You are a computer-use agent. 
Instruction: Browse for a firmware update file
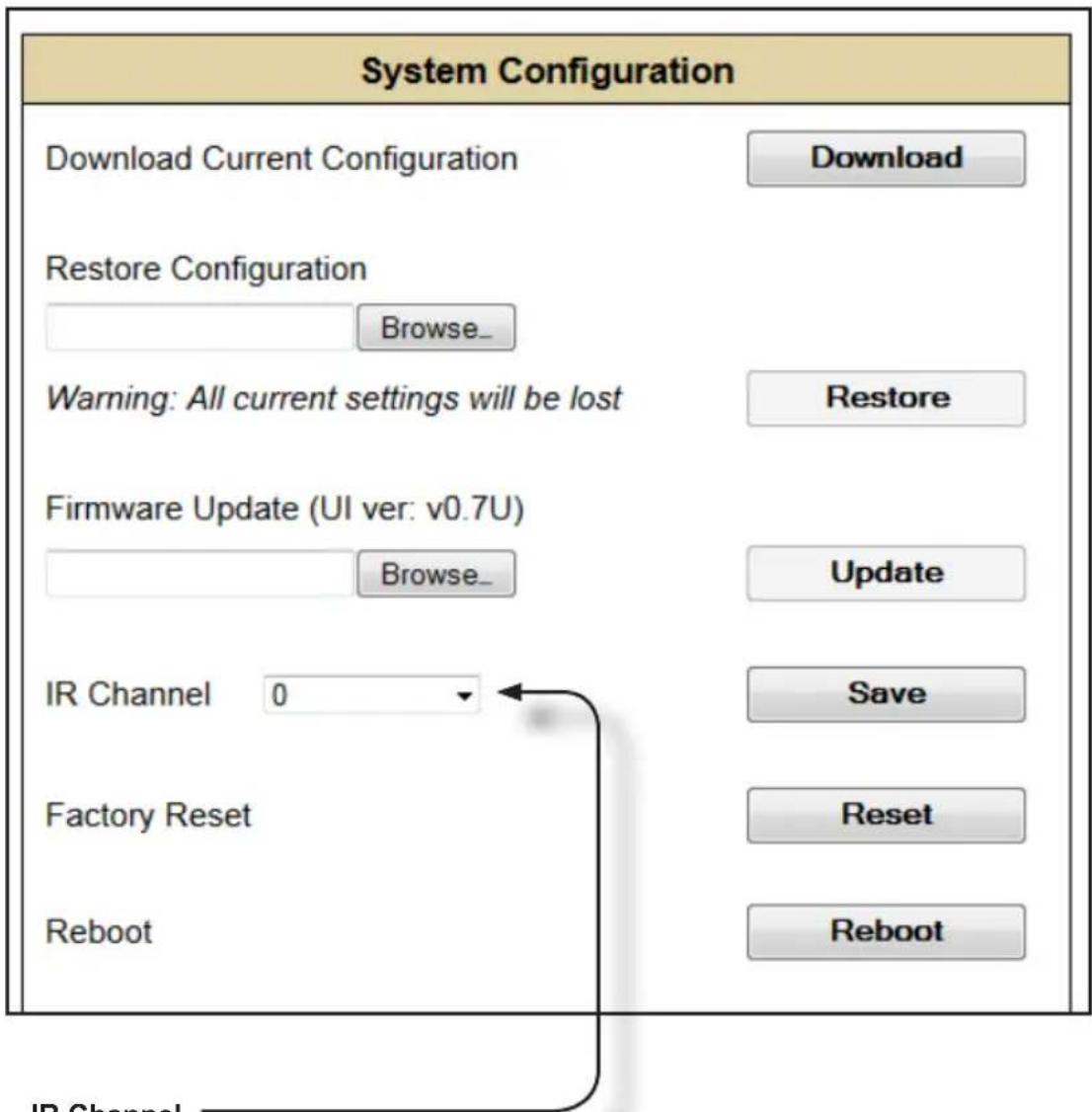point(436,574)
